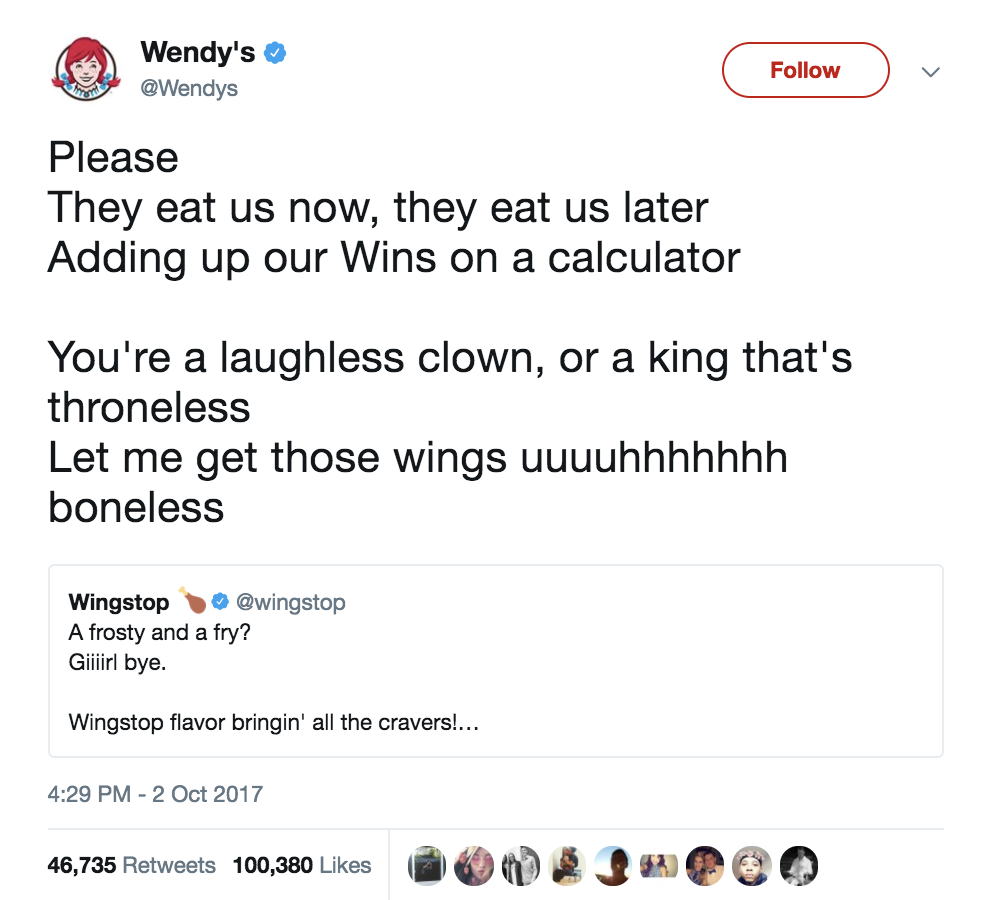Click the drumstick emoji beside Wingstop
This screenshot has width=994, height=900.
tap(192, 600)
